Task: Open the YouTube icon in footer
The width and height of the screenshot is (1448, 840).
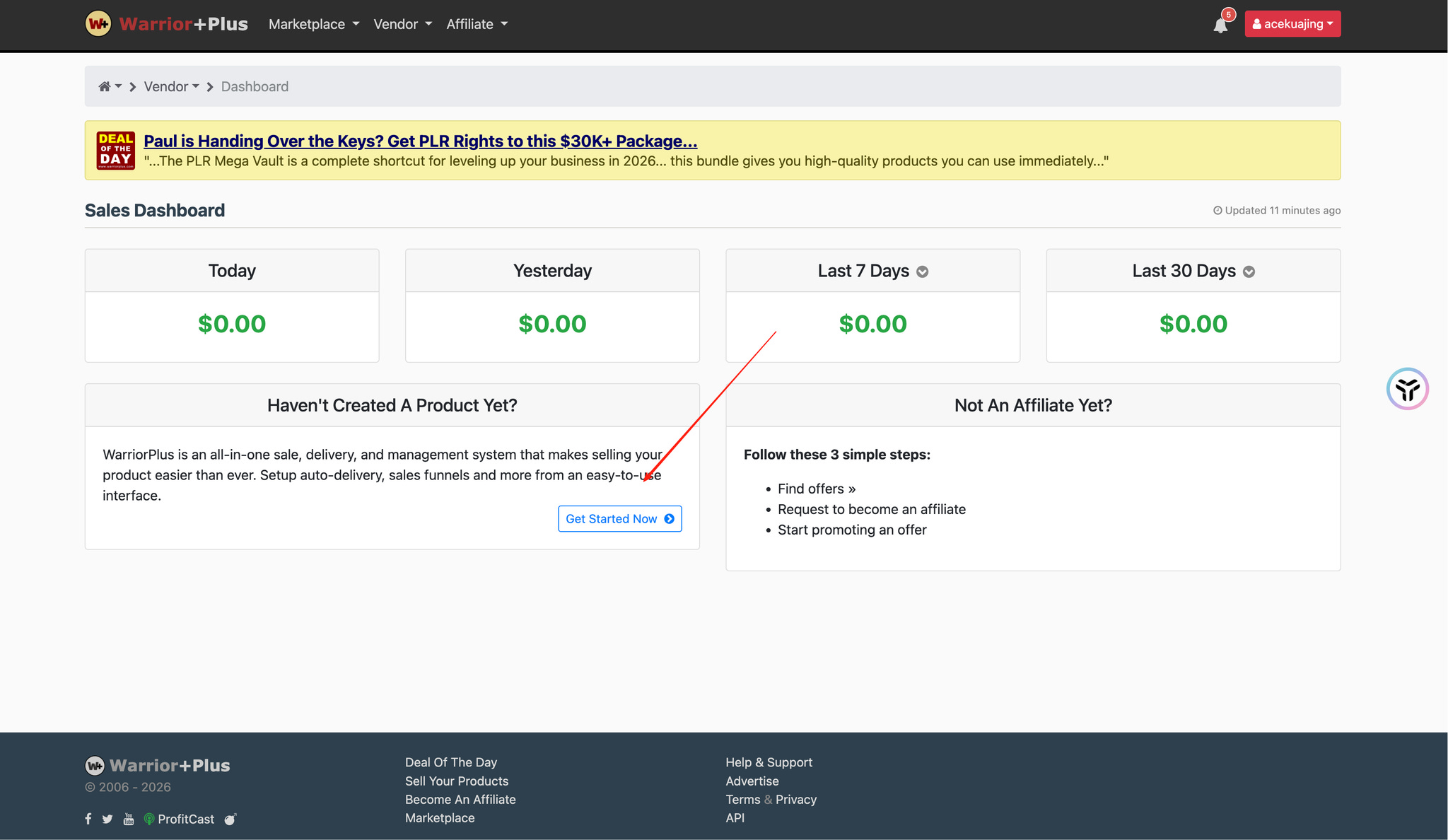Action: [x=129, y=819]
